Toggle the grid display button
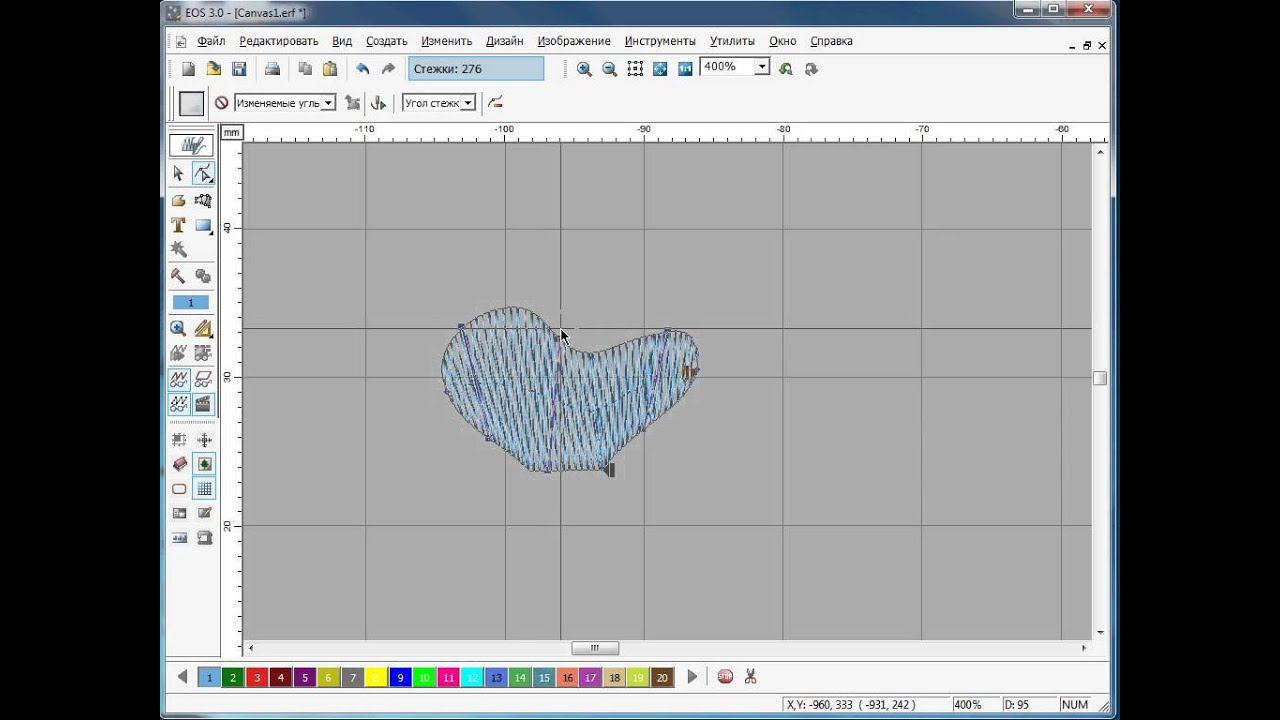The height and width of the screenshot is (720, 1280). click(x=204, y=489)
